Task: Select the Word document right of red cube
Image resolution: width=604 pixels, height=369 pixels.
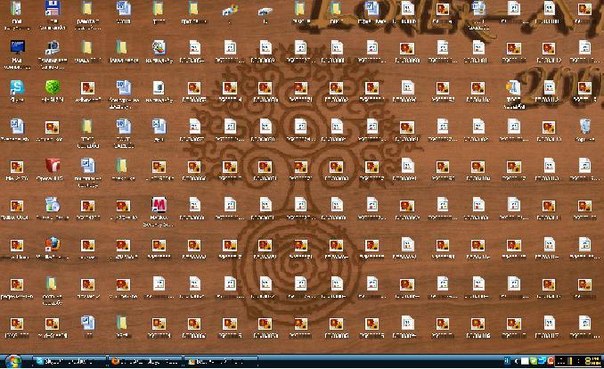Action: tap(88, 165)
